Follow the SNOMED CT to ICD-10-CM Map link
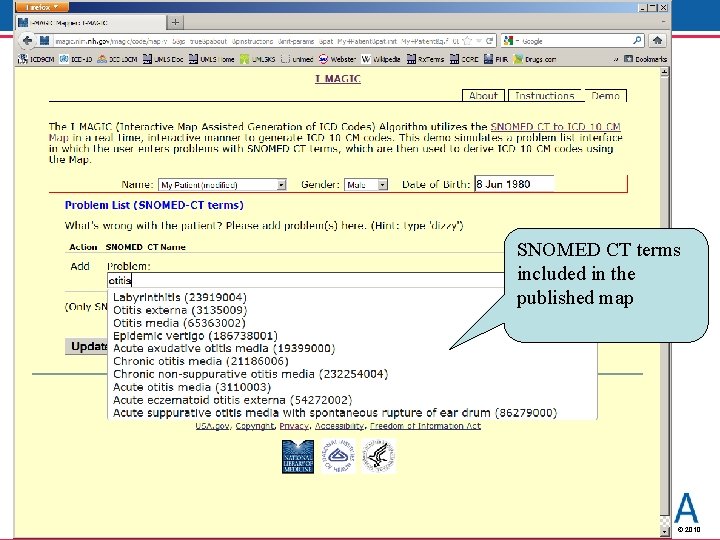720x540 pixels. point(556,127)
